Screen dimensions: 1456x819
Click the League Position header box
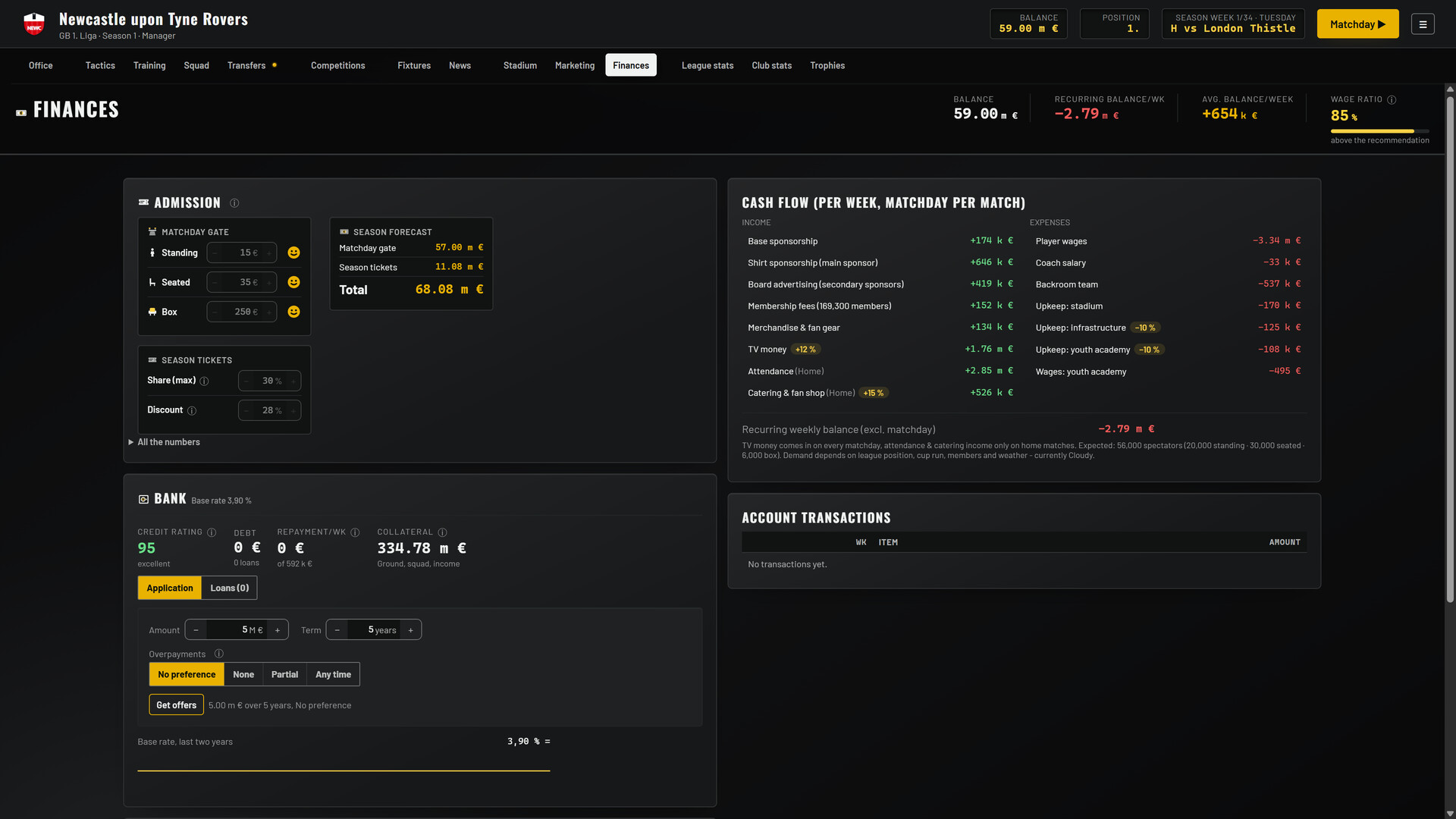pos(1114,24)
